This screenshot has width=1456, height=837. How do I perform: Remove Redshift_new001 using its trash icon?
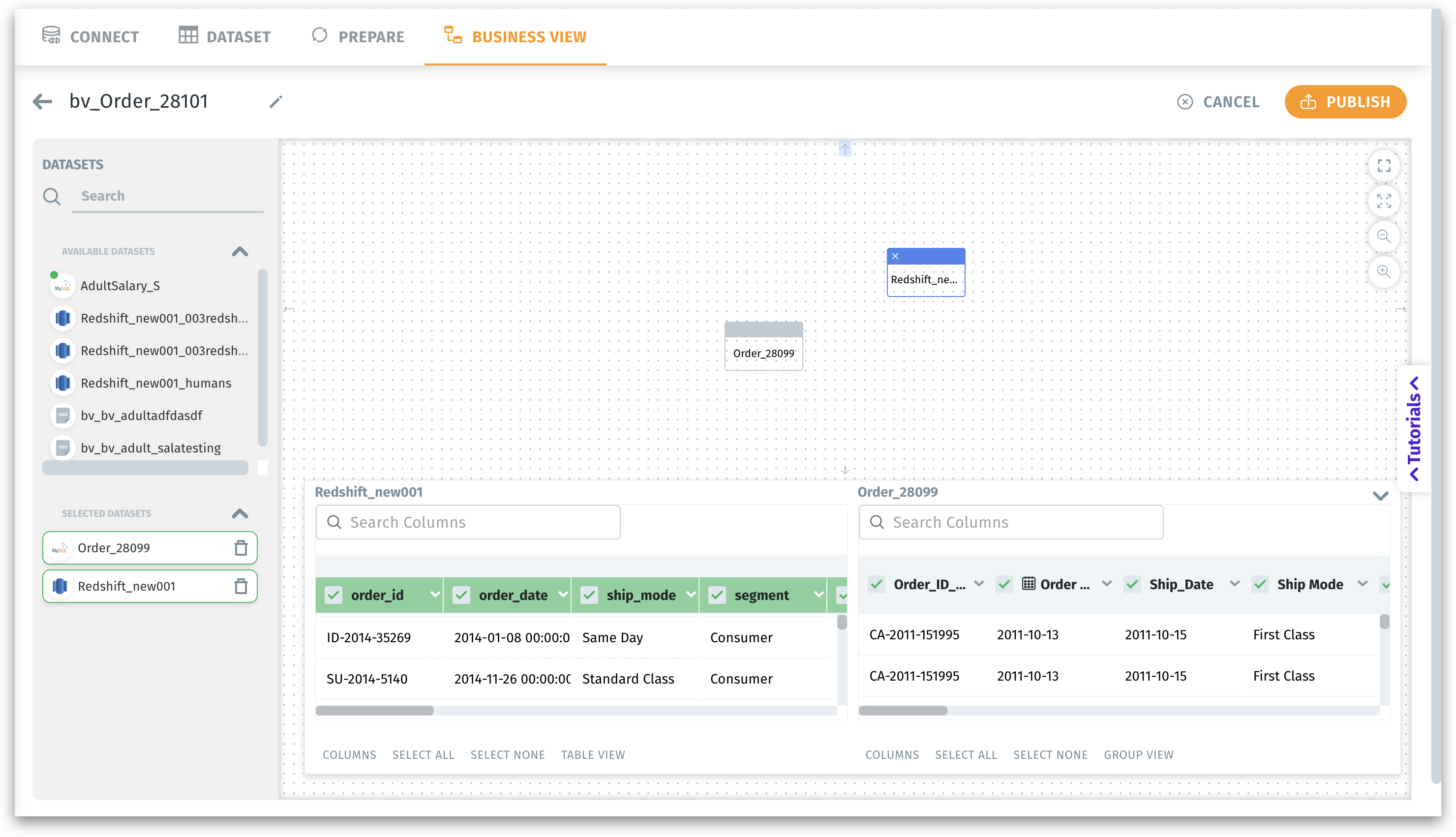coord(241,586)
